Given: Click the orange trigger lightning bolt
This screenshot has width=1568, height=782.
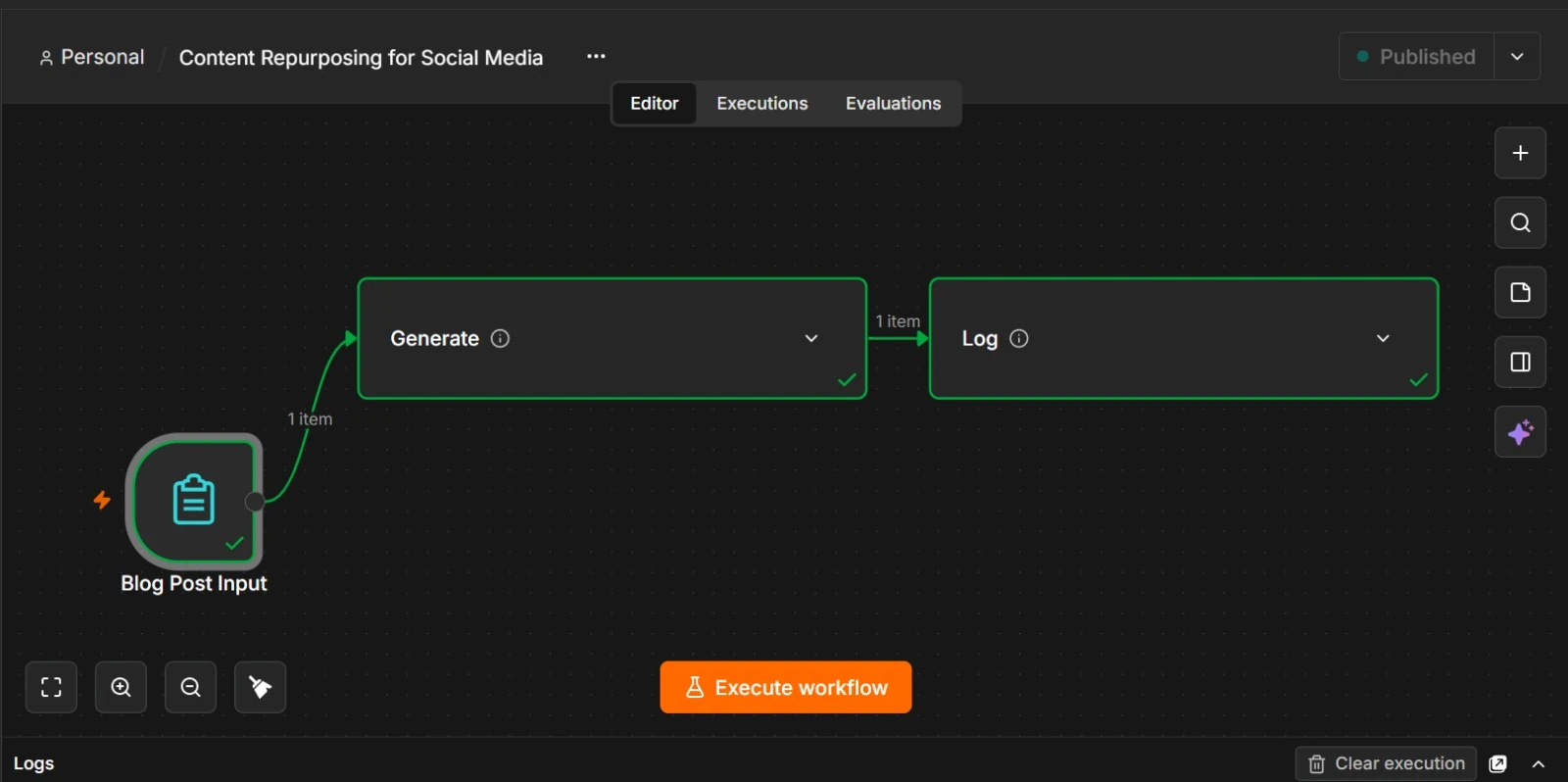Looking at the screenshot, I should 102,500.
